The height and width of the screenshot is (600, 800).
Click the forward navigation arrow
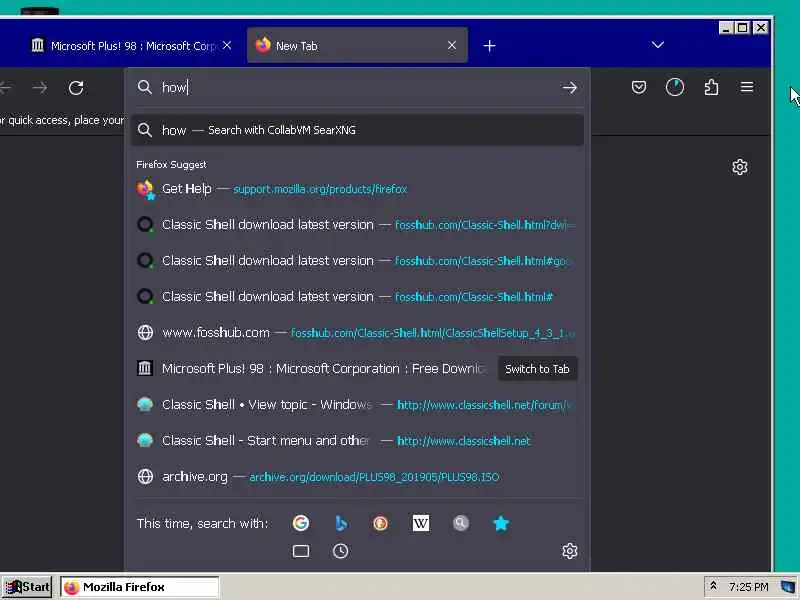(40, 88)
